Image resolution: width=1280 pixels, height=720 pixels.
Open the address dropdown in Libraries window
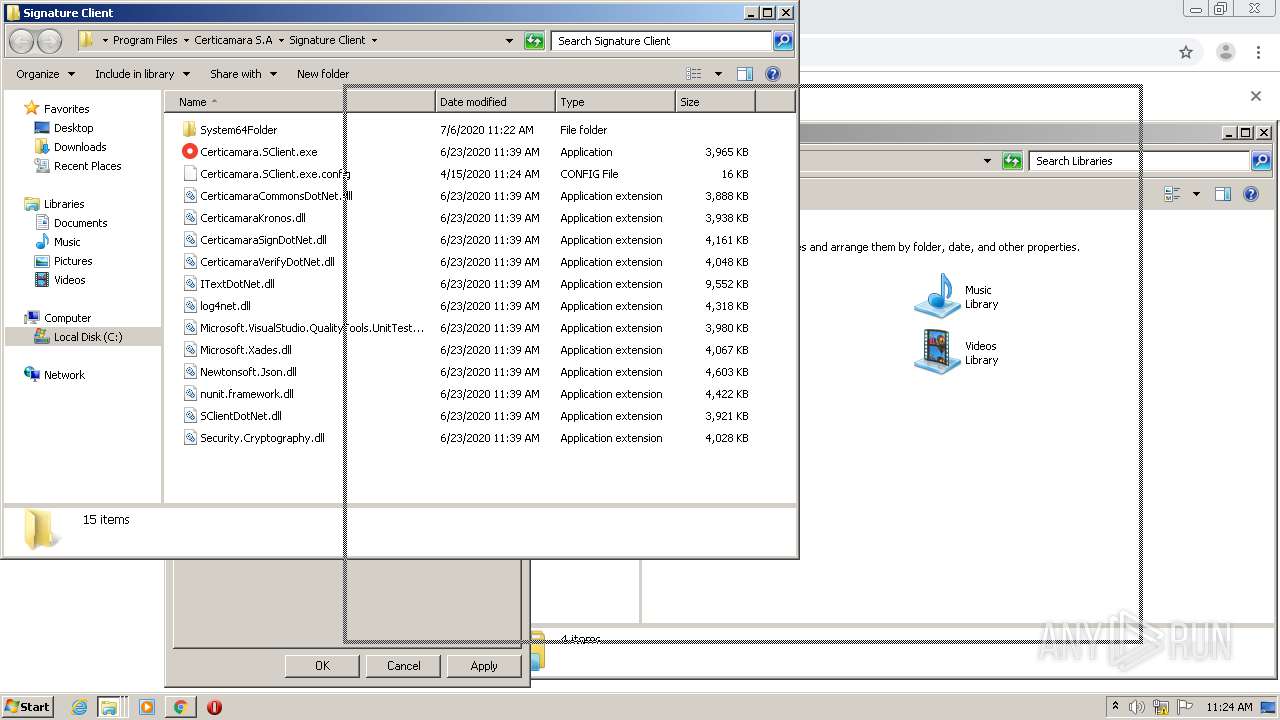987,161
